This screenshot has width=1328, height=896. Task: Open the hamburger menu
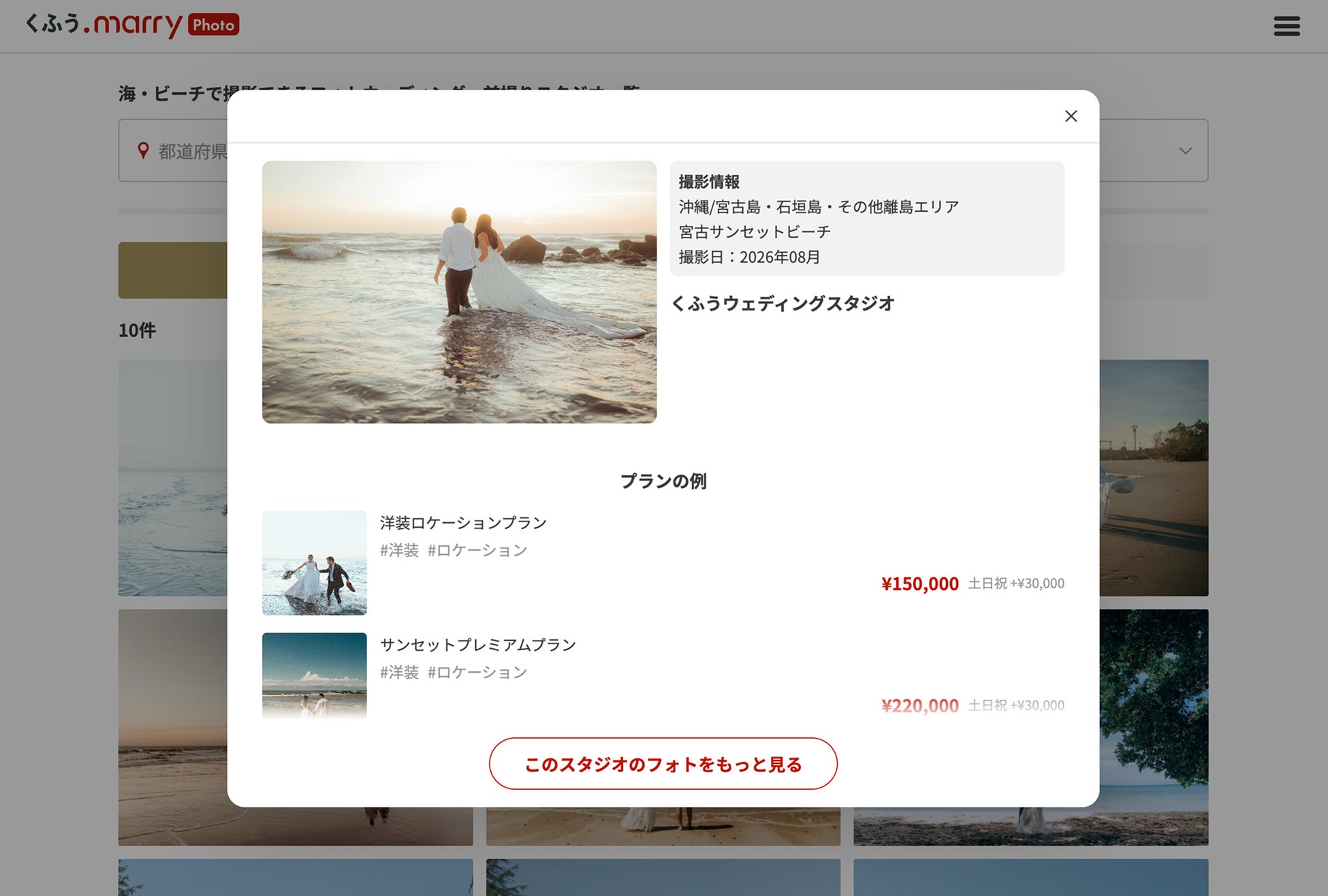[1286, 26]
